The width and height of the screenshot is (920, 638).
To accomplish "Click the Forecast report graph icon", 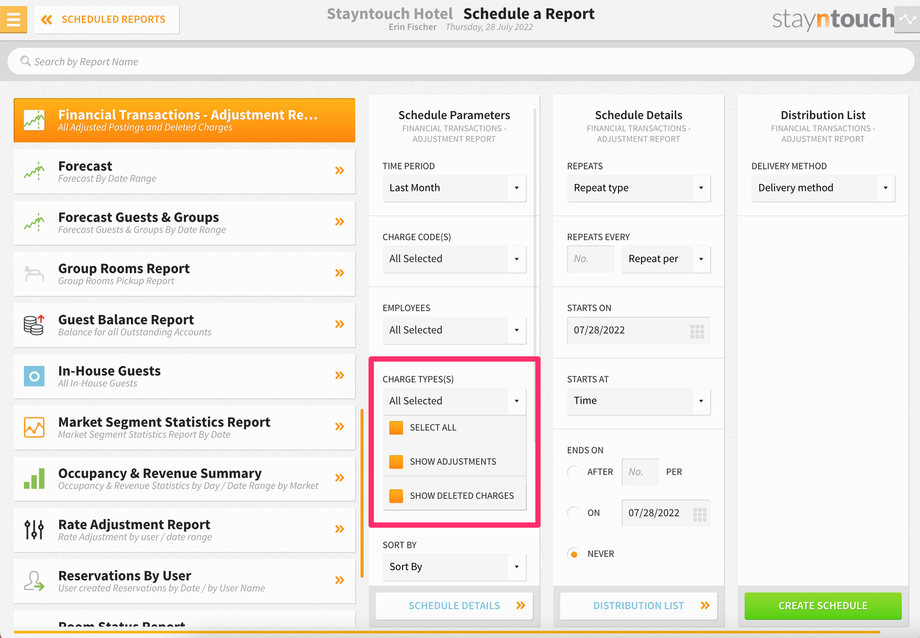I will pyautogui.click(x=34, y=171).
